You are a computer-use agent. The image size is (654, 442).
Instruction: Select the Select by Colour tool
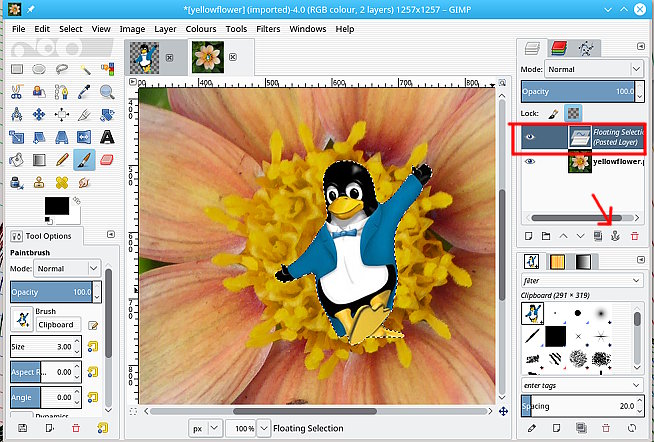[x=107, y=69]
